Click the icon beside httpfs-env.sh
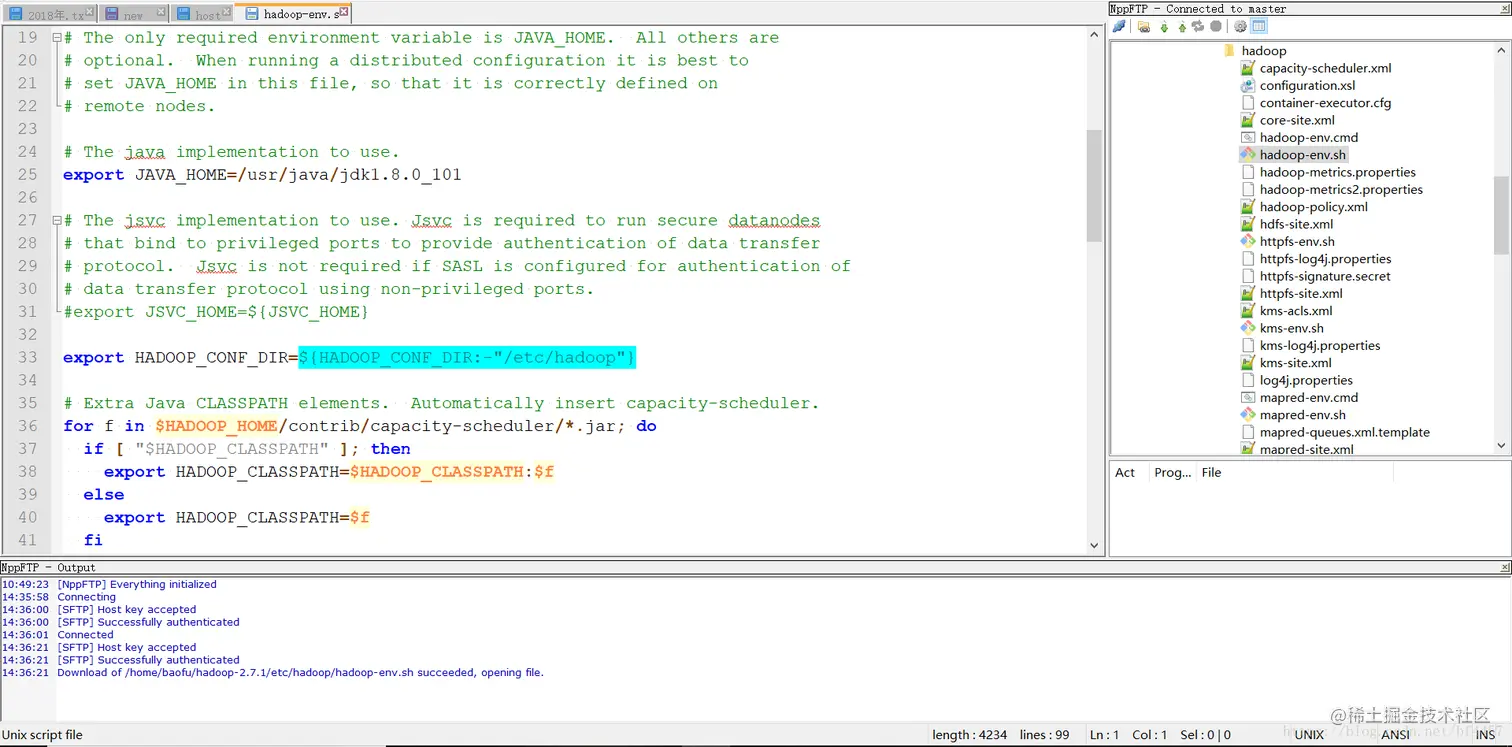1512x747 pixels. tap(1247, 241)
